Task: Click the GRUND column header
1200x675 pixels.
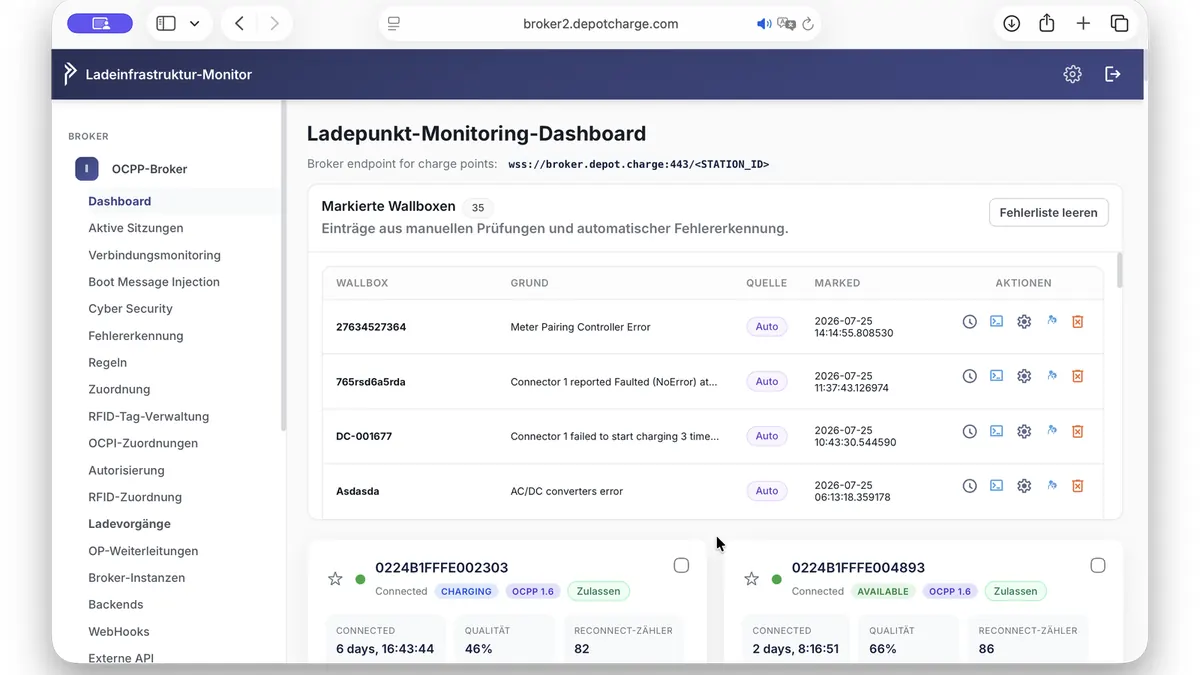Action: [529, 283]
